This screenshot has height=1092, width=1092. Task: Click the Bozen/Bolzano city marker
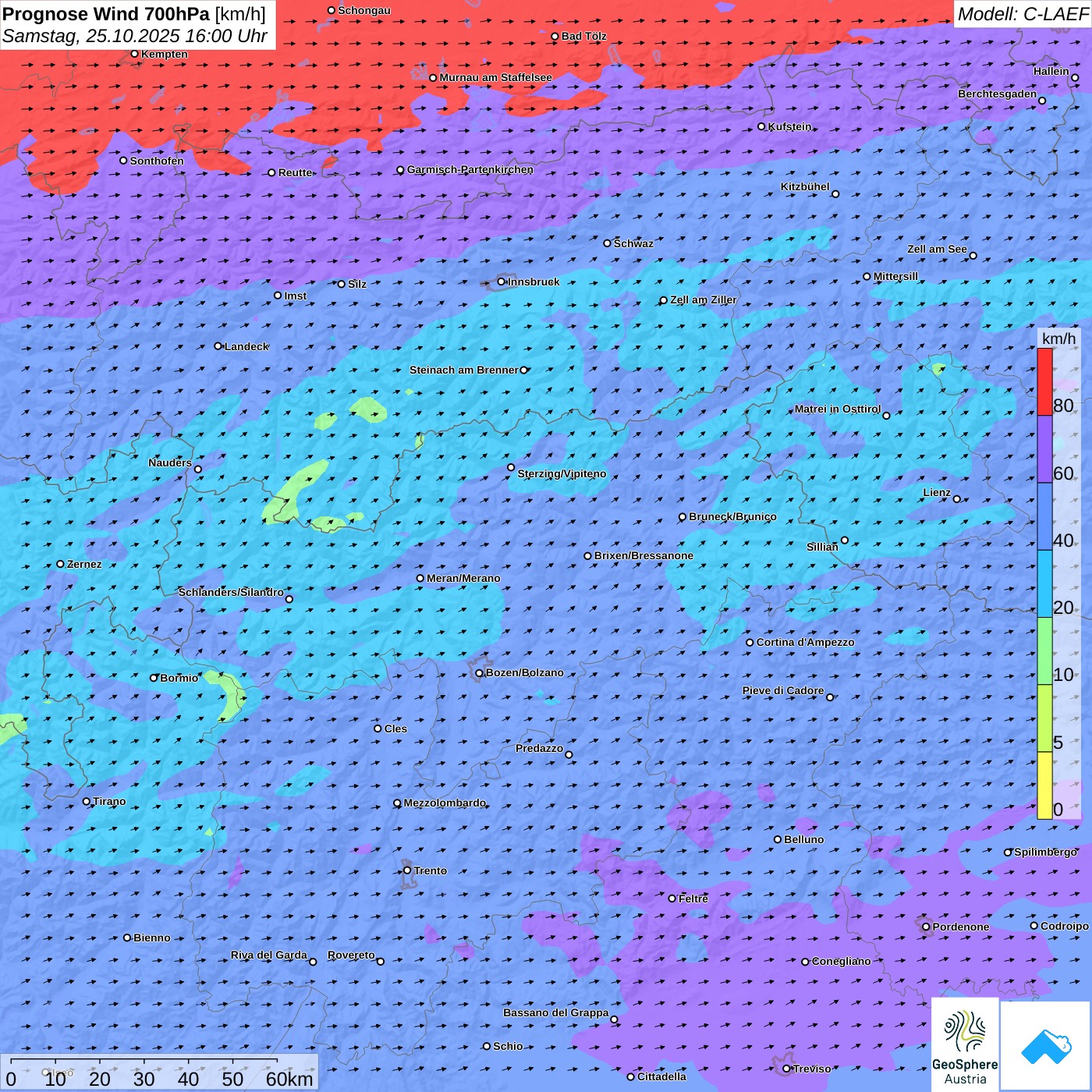pyautogui.click(x=479, y=673)
